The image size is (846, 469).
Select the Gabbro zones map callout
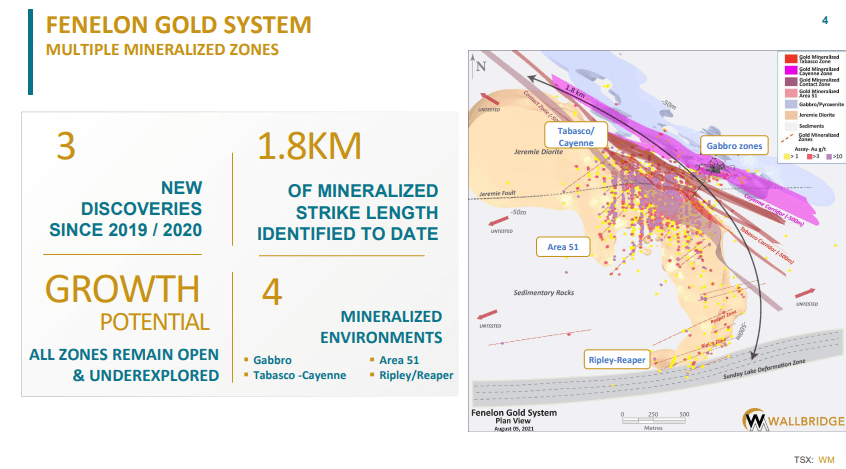pyautogui.click(x=734, y=146)
